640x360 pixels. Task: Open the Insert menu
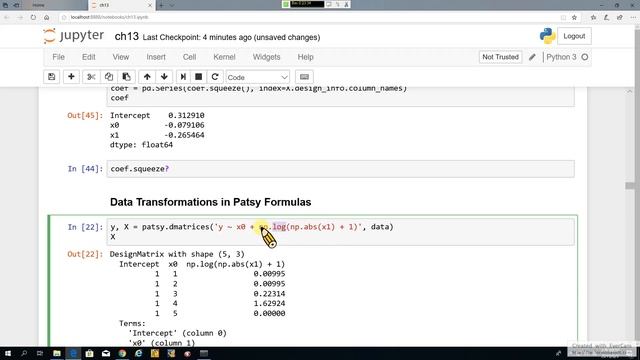click(156, 57)
